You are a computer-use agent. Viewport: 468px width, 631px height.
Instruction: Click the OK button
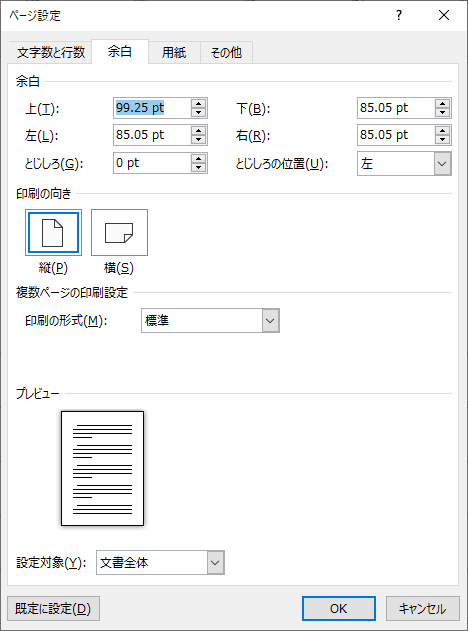339,608
